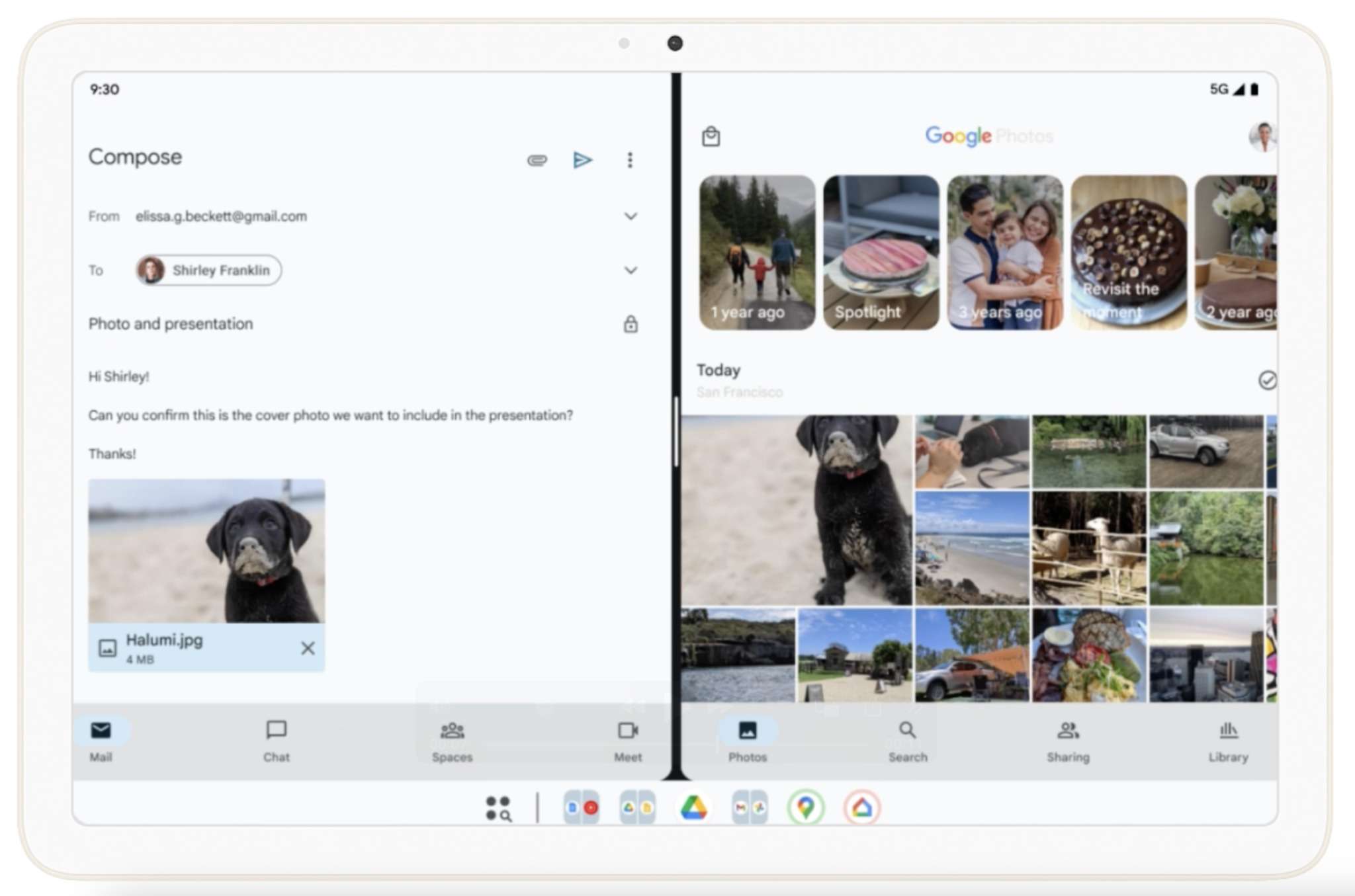
Task: Launch the first app pair in taskbar
Action: tap(582, 807)
